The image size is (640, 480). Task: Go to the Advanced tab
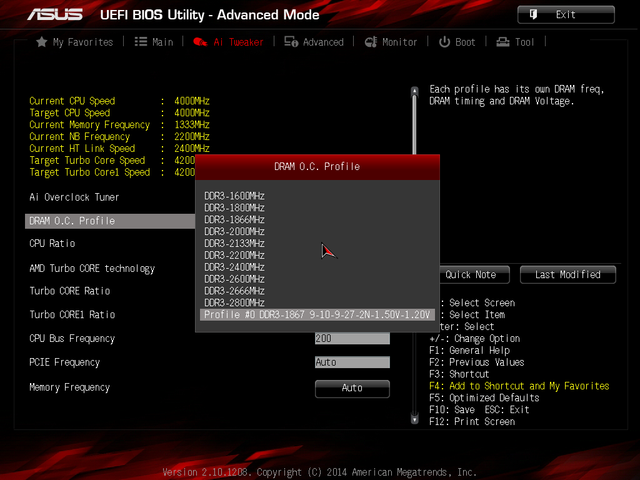(x=314, y=42)
